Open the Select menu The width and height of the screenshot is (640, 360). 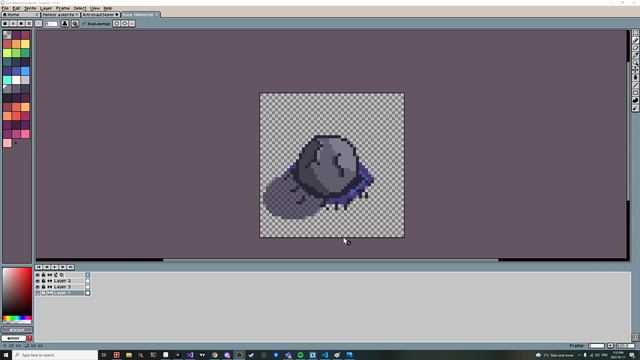coord(80,8)
